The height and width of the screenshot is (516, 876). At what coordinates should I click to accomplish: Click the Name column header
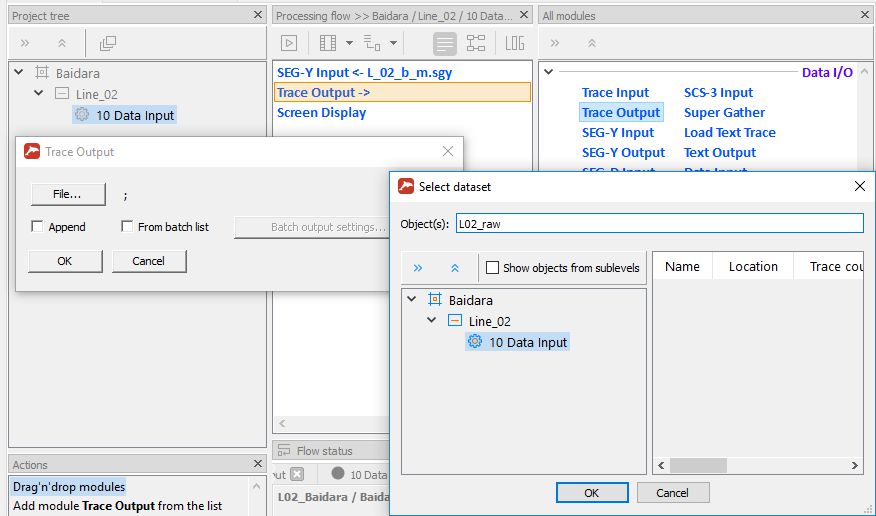[682, 266]
